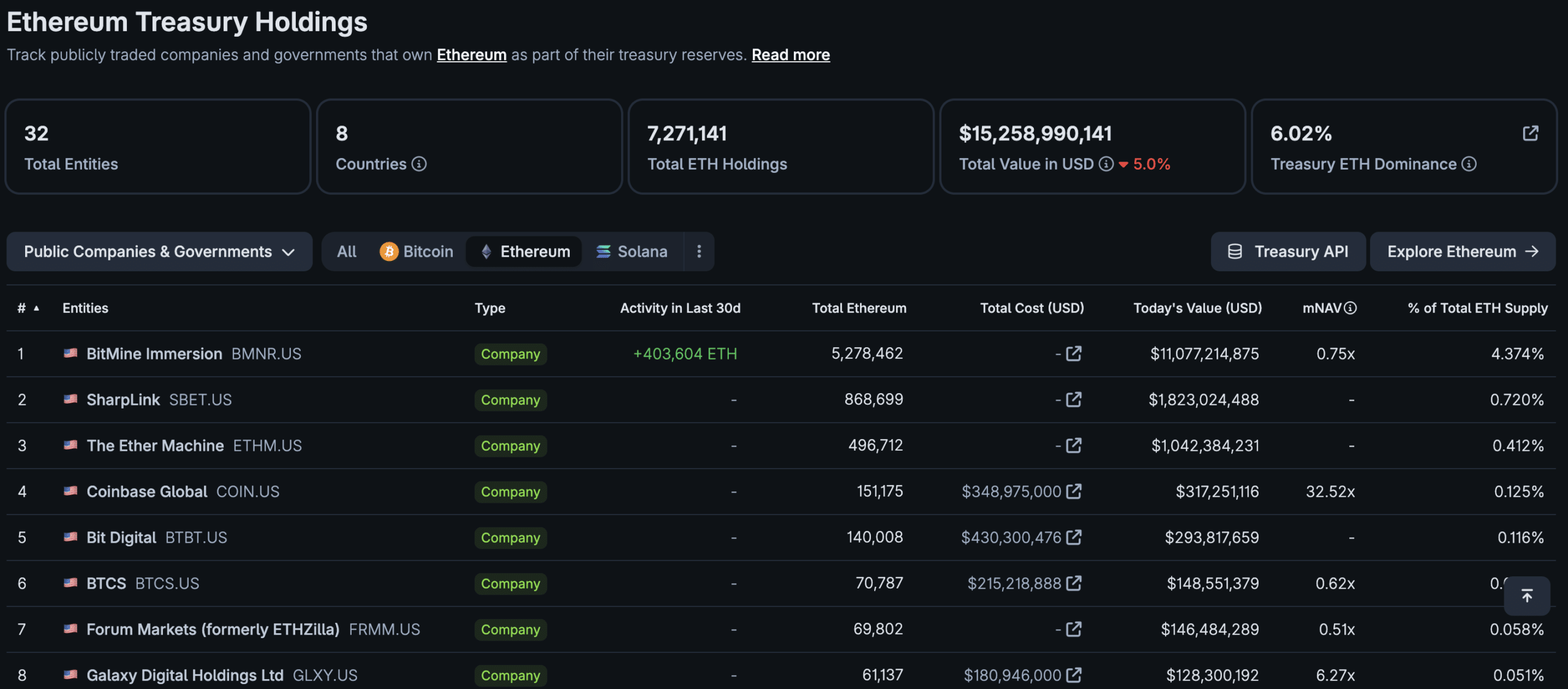Screen dimensions: 1568x689
Task: Click info icon next to Countries
Action: (x=419, y=164)
